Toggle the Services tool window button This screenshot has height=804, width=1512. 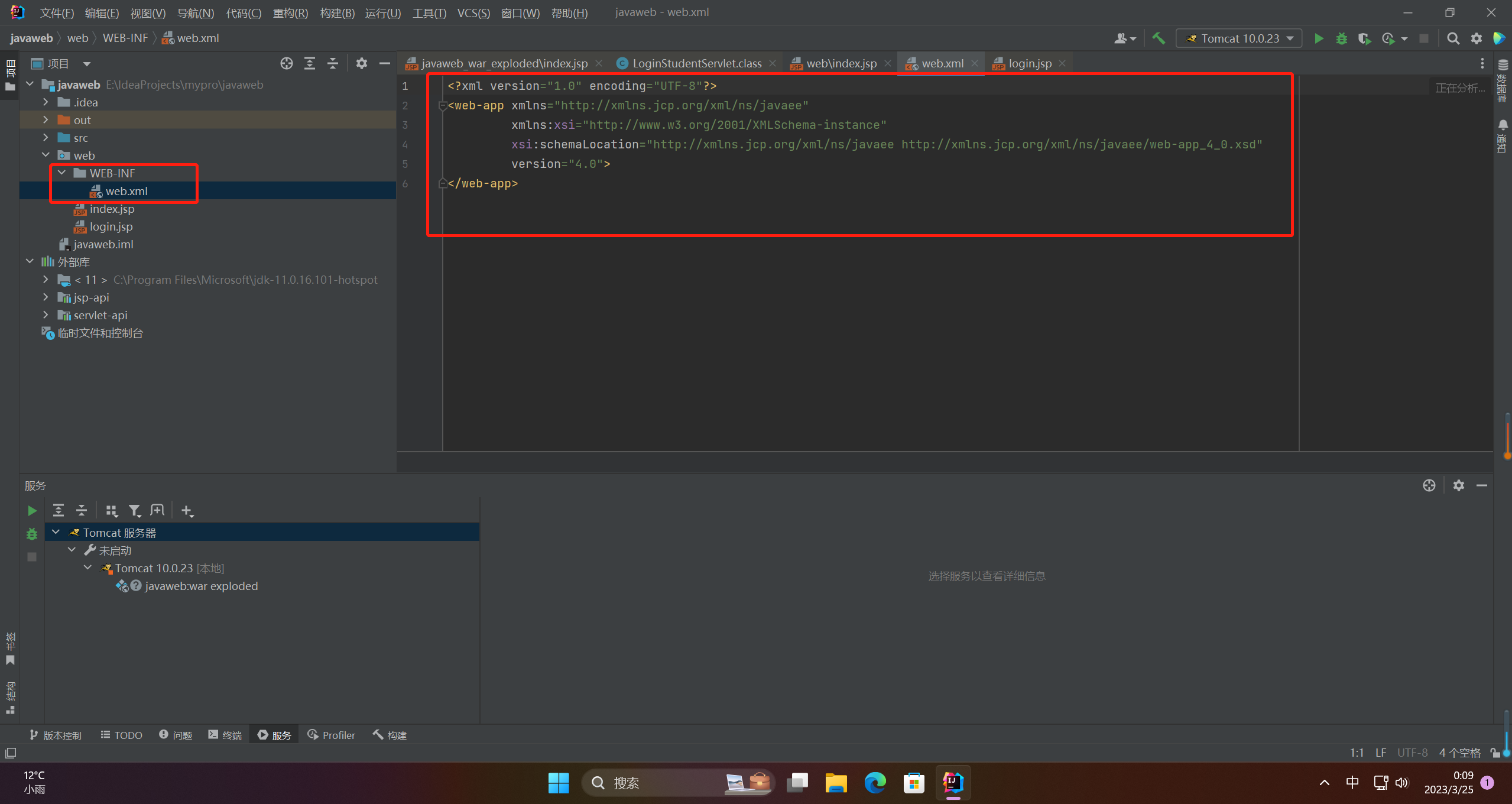pos(274,735)
